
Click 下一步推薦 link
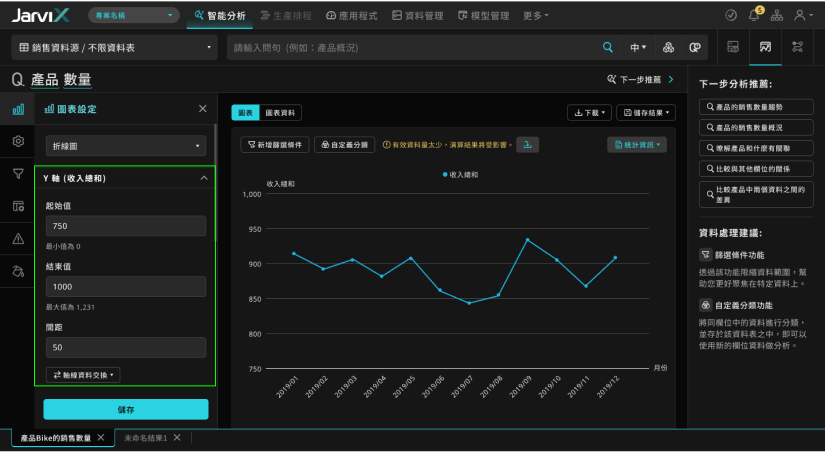click(x=640, y=79)
